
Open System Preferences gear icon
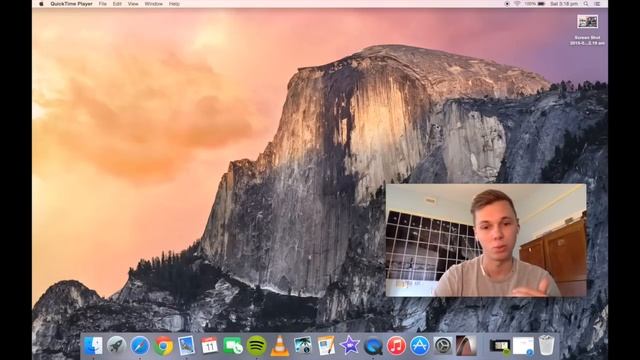pos(443,346)
